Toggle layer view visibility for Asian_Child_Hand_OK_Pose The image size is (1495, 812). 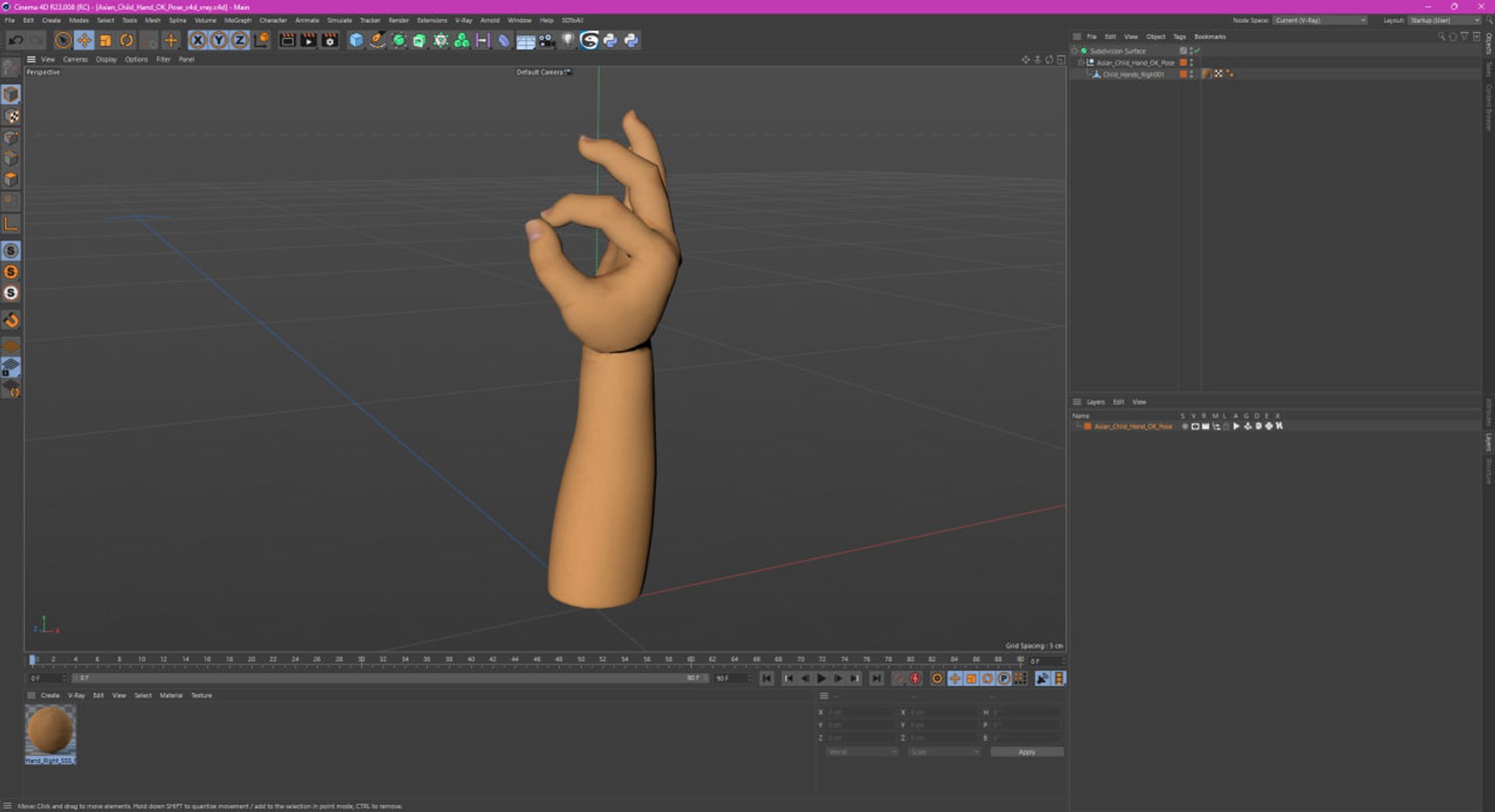pyautogui.click(x=1195, y=427)
